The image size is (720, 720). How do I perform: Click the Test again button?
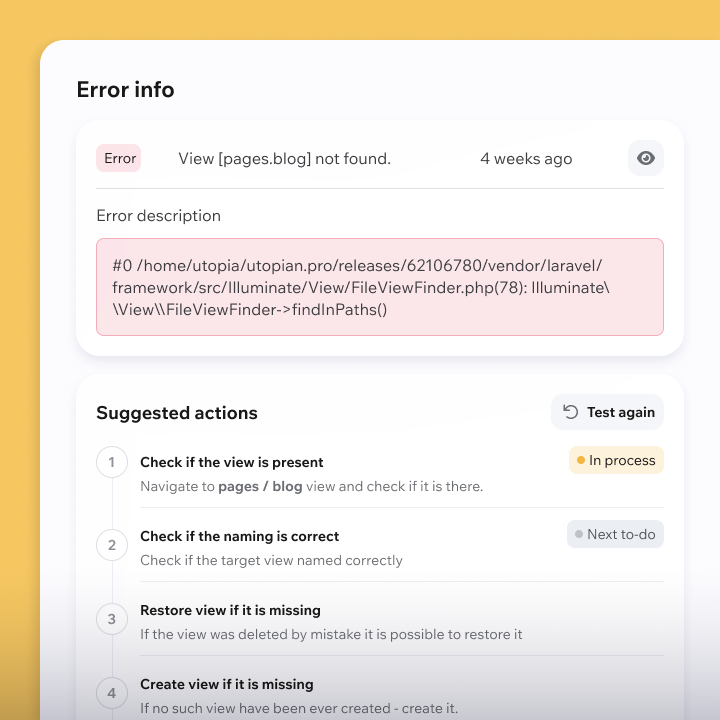point(608,412)
